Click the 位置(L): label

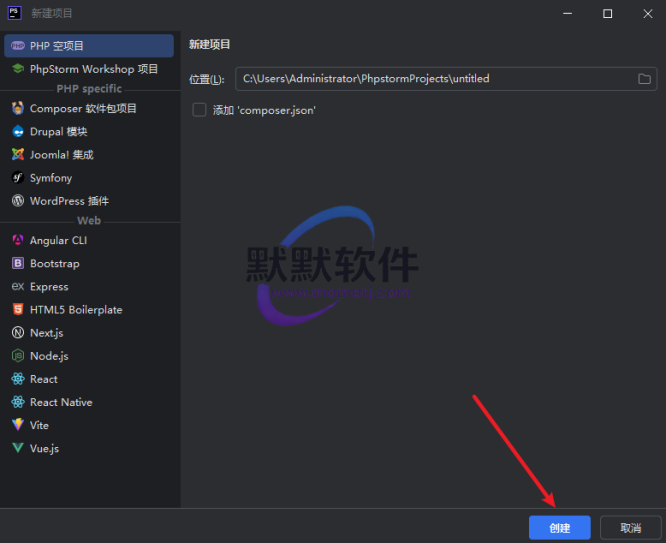207,79
